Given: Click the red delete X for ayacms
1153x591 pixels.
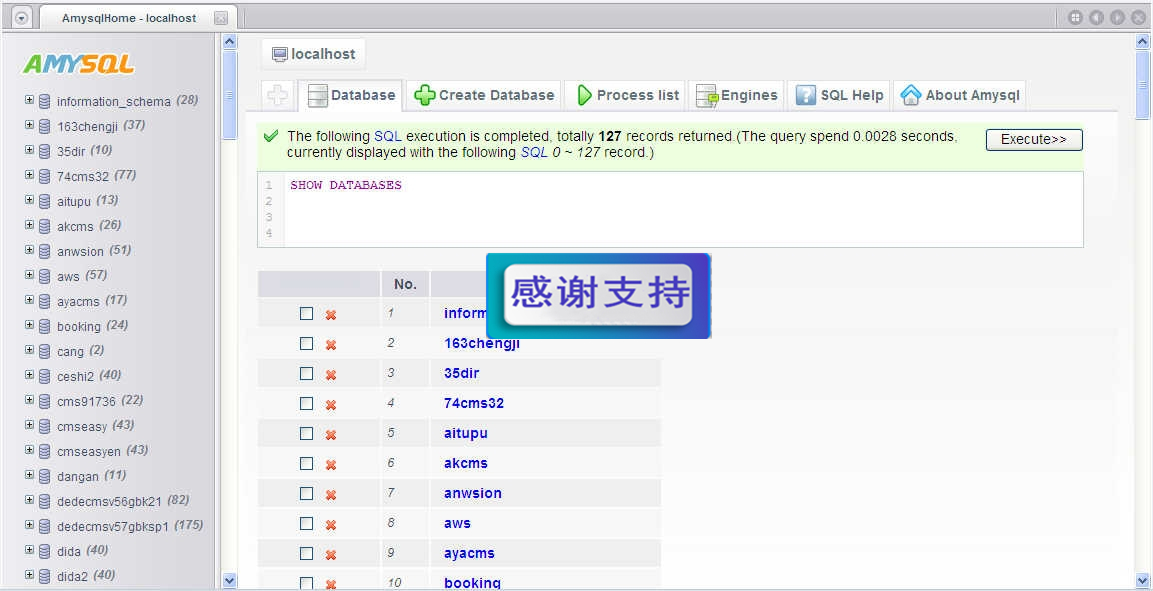Looking at the screenshot, I should [331, 556].
